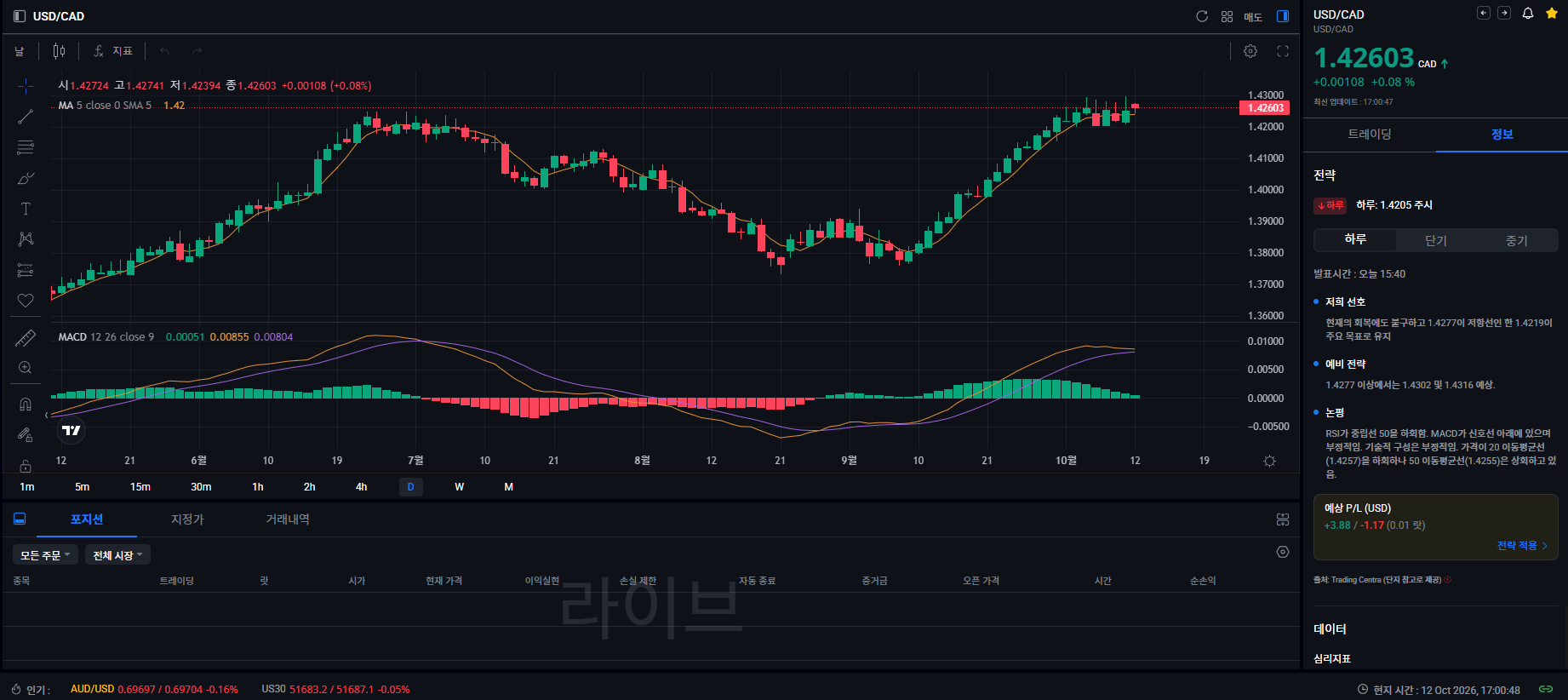Go to the next instrument arrow

pyautogui.click(x=1504, y=13)
